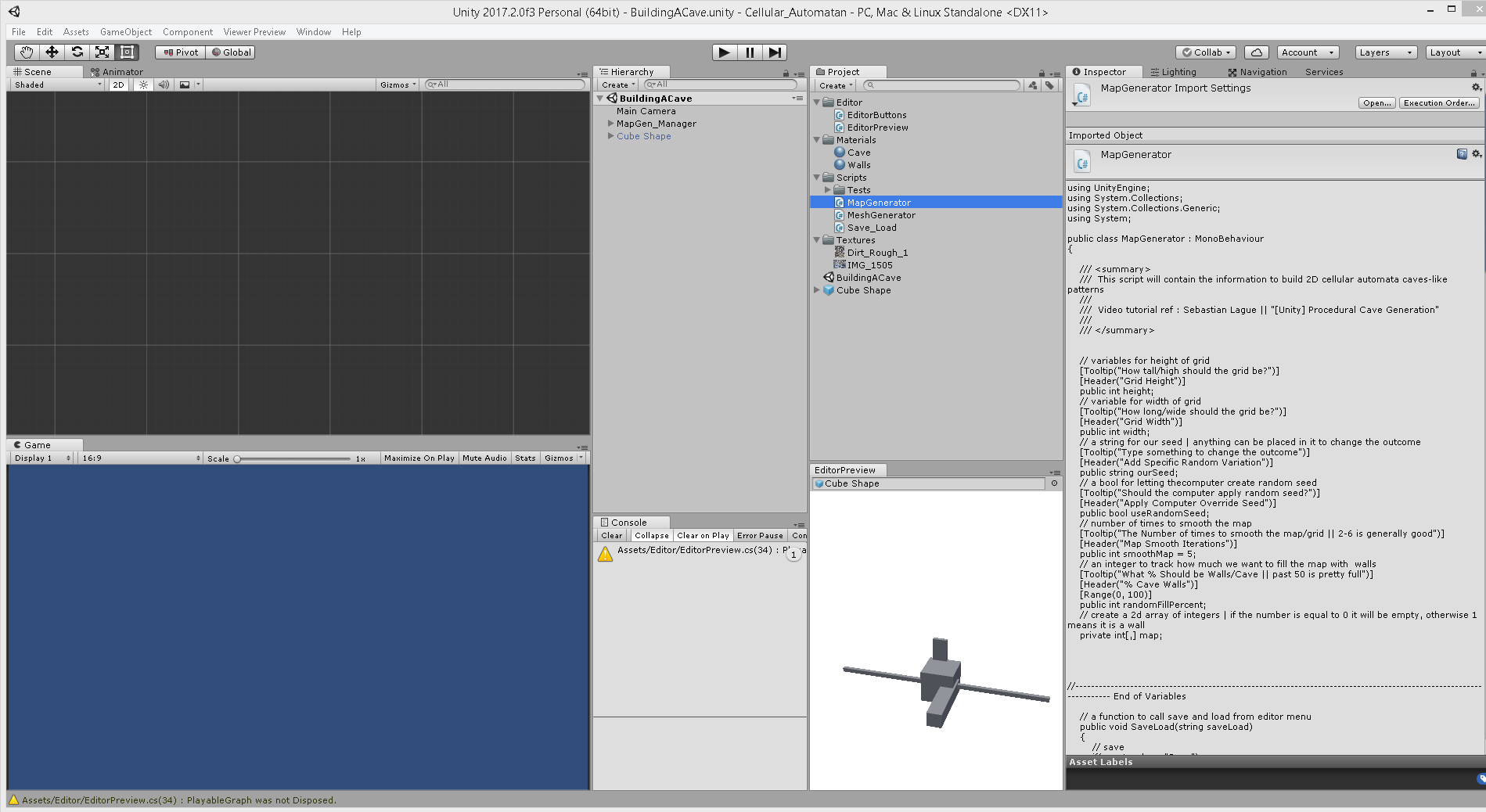Click status bar warning icon

(x=13, y=800)
